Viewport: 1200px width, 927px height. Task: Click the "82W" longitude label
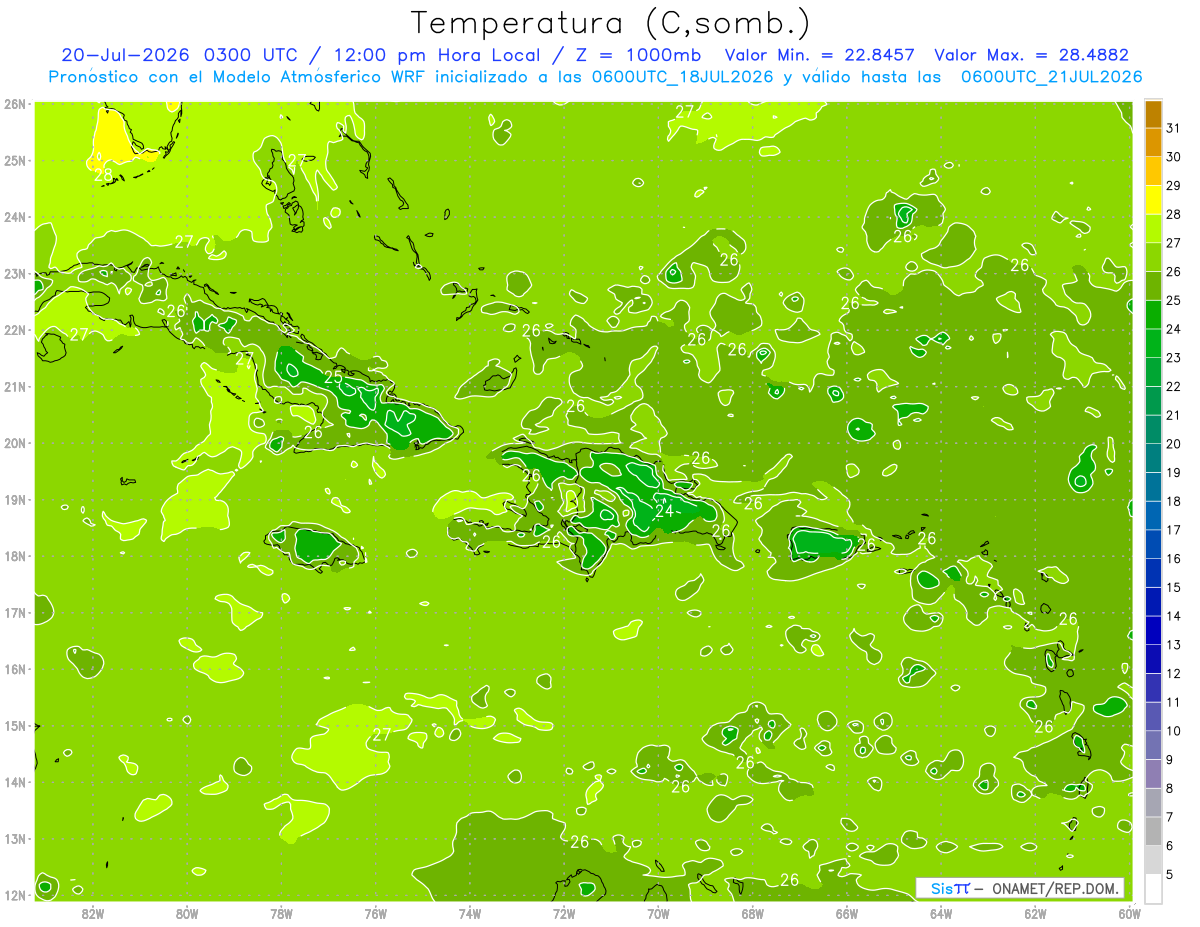click(x=92, y=913)
